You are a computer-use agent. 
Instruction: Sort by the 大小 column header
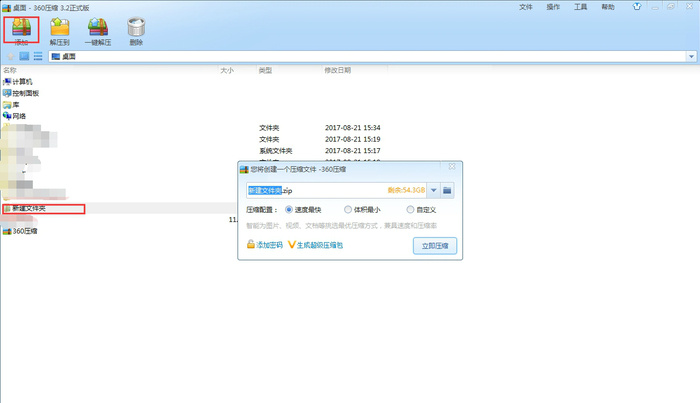pos(227,70)
